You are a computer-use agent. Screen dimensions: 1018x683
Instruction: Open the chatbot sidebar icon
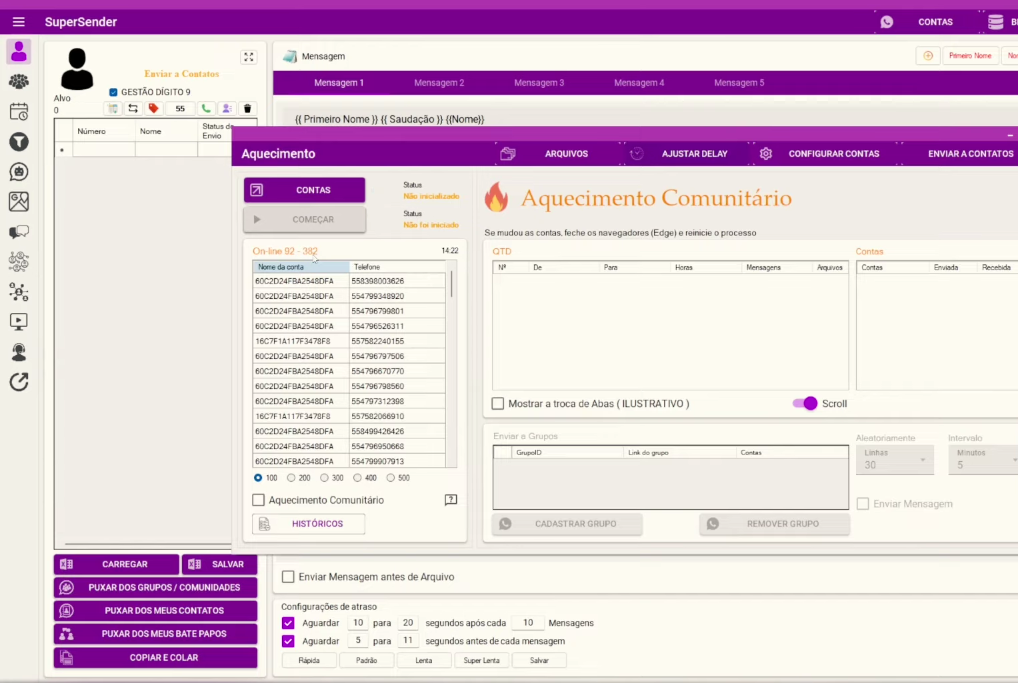pos(19,172)
